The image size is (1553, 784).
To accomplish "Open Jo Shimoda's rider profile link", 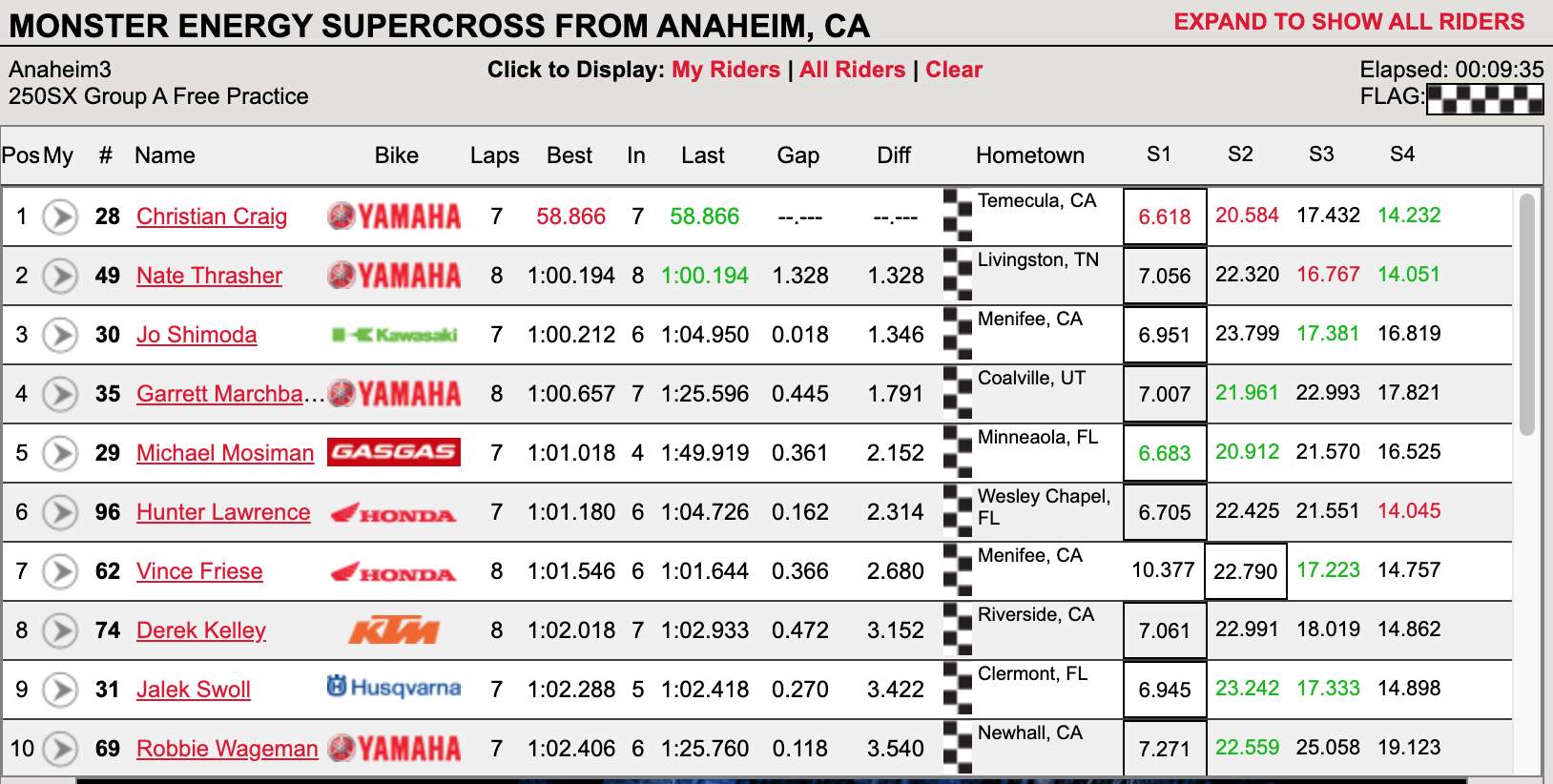I will click(x=197, y=335).
